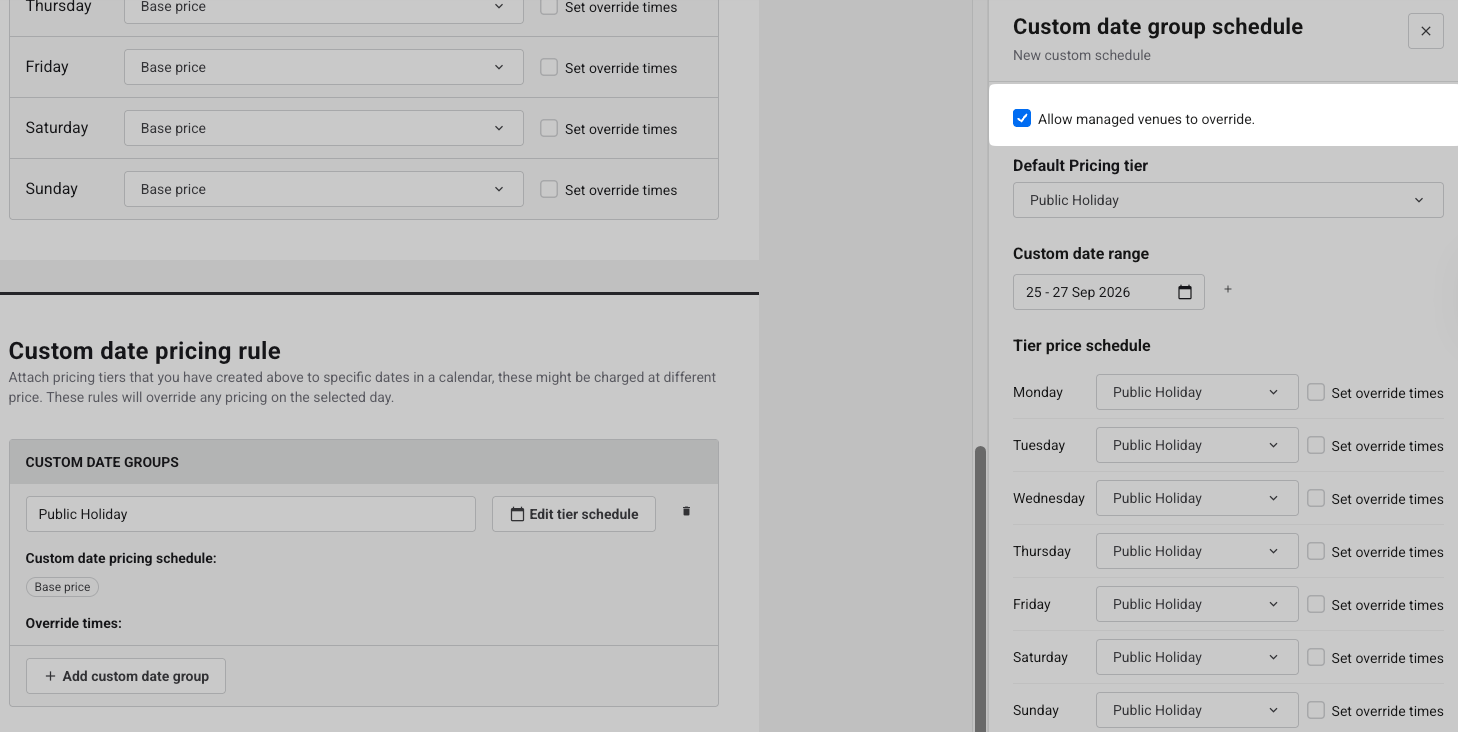Delete the Public Holiday custom date group
Screen dimensions: 1458x732
click(x=686, y=511)
